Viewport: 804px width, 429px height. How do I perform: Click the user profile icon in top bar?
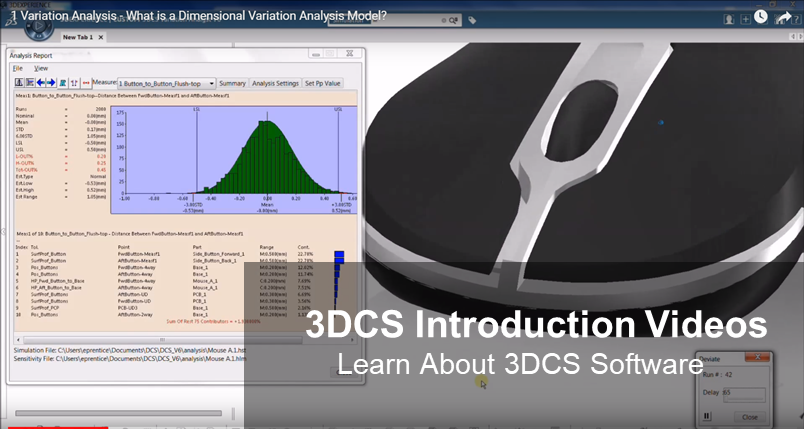[729, 19]
